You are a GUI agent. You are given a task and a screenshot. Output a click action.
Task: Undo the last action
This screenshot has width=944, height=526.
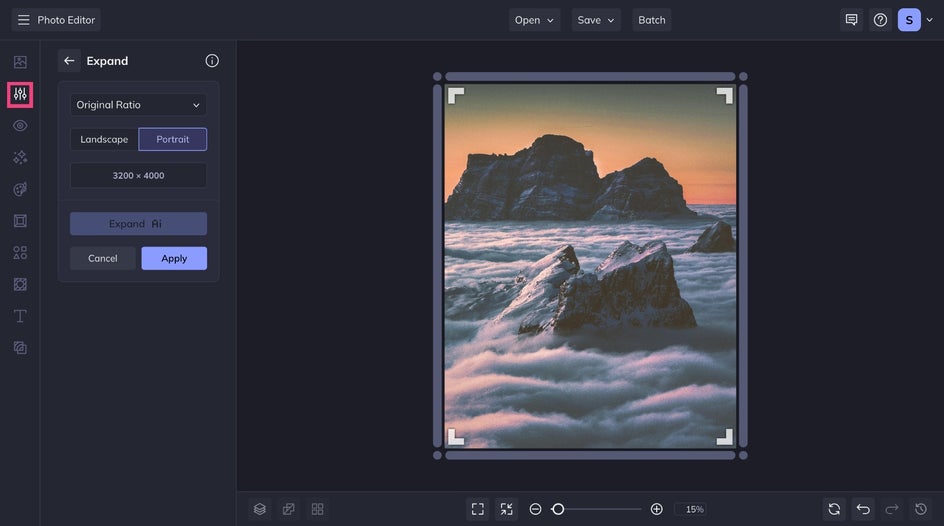click(863, 509)
